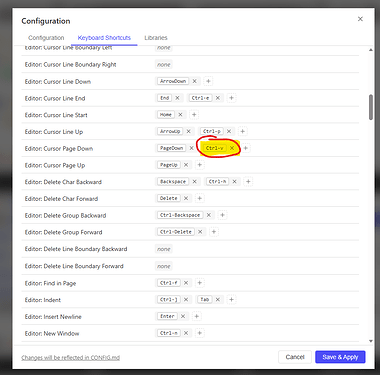Click the Ctrl-Backspace key badge
This screenshot has height=375, width=380.
180,215
